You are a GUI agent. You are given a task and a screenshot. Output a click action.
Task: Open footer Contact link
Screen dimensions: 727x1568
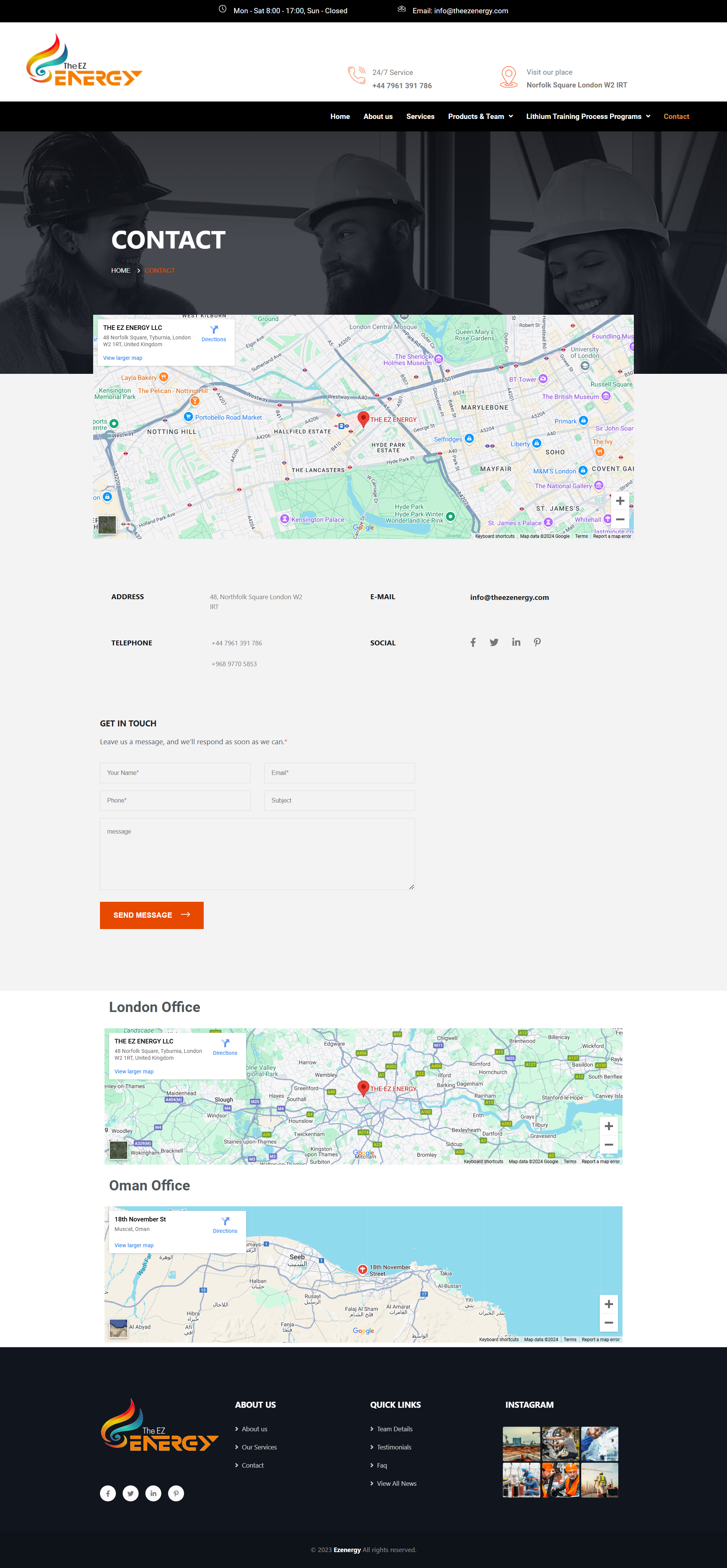[253, 1465]
